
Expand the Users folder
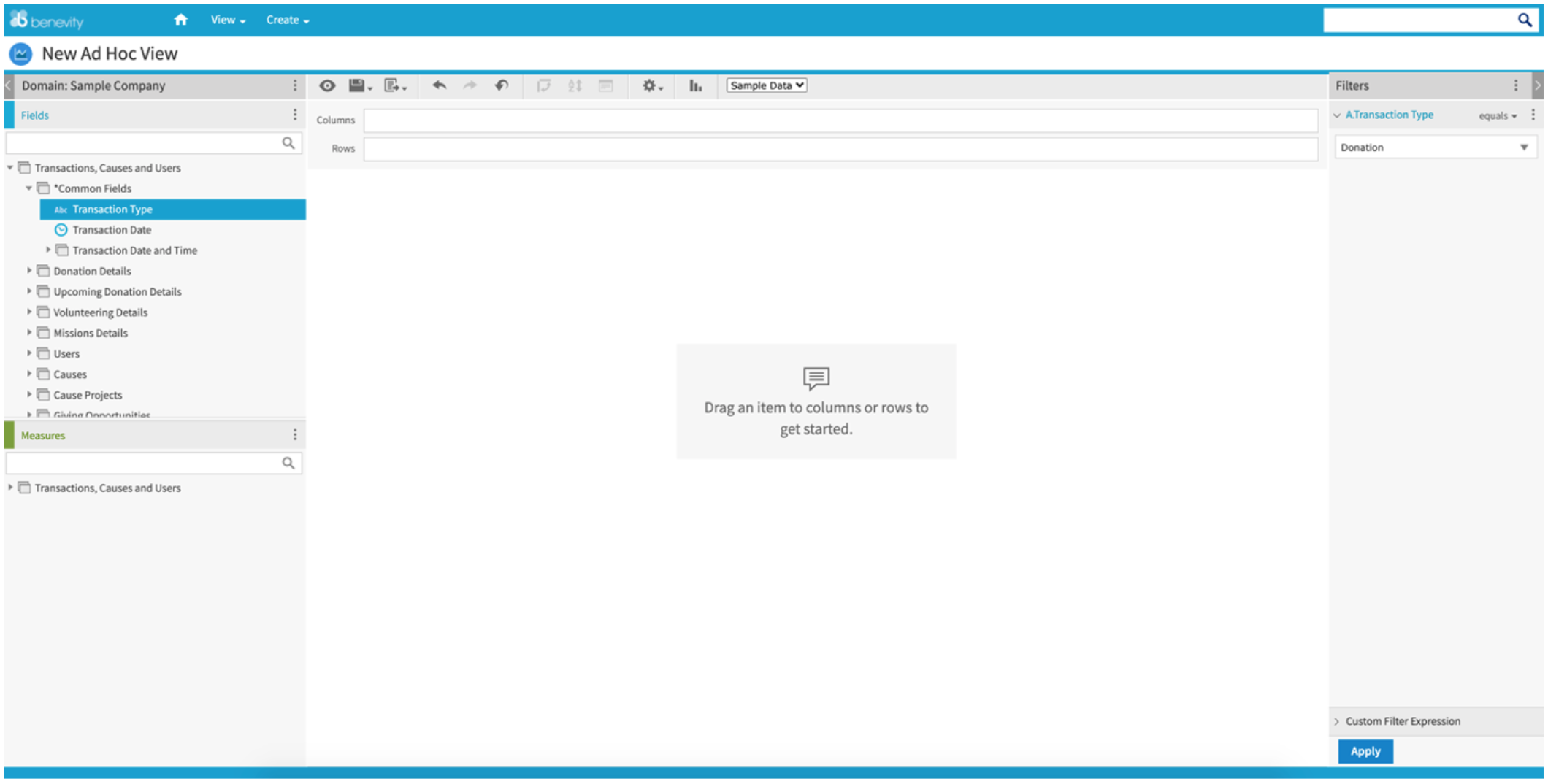[29, 353]
